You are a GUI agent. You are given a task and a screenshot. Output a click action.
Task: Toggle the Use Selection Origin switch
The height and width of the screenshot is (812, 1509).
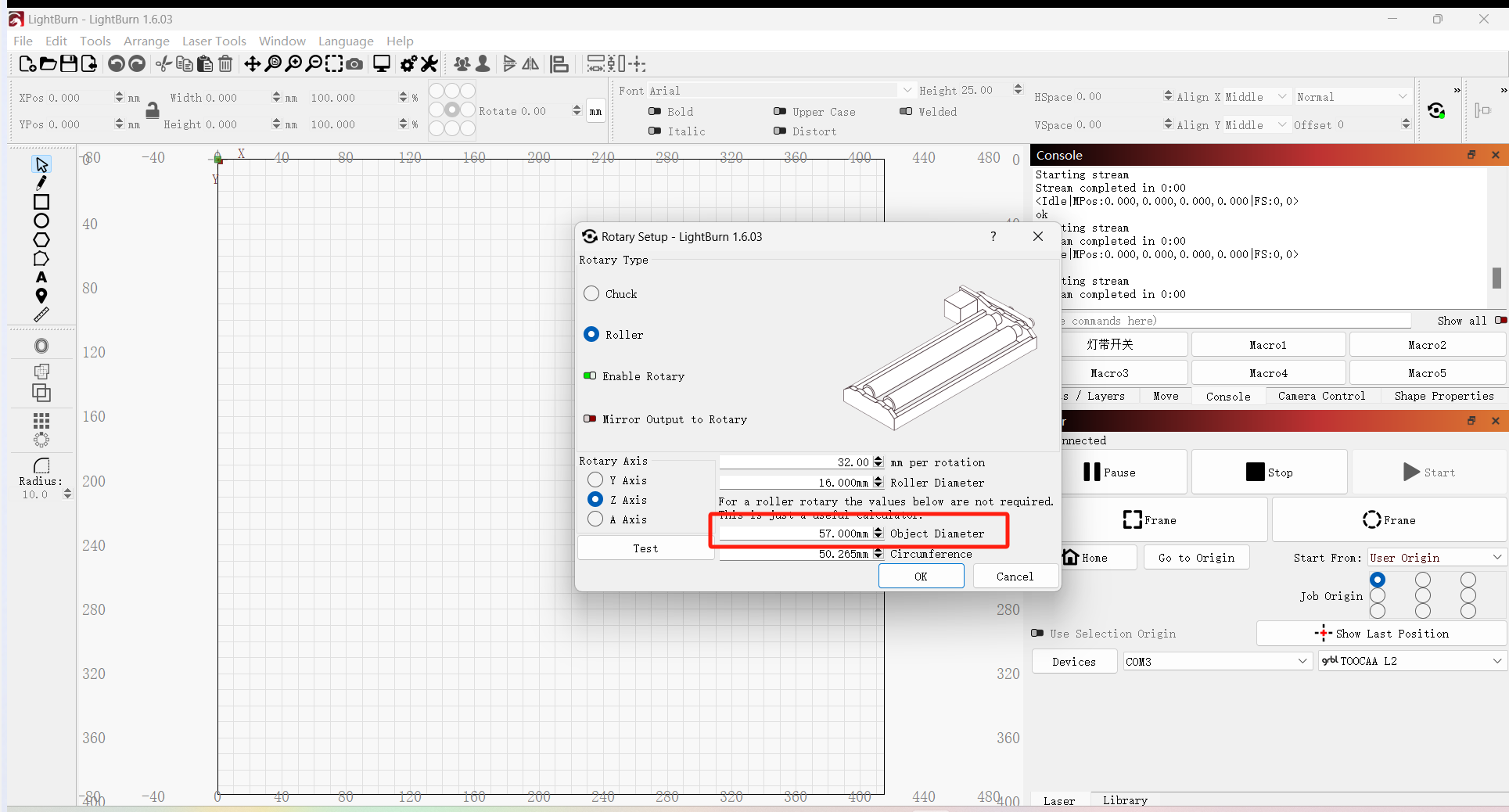[x=1037, y=633]
